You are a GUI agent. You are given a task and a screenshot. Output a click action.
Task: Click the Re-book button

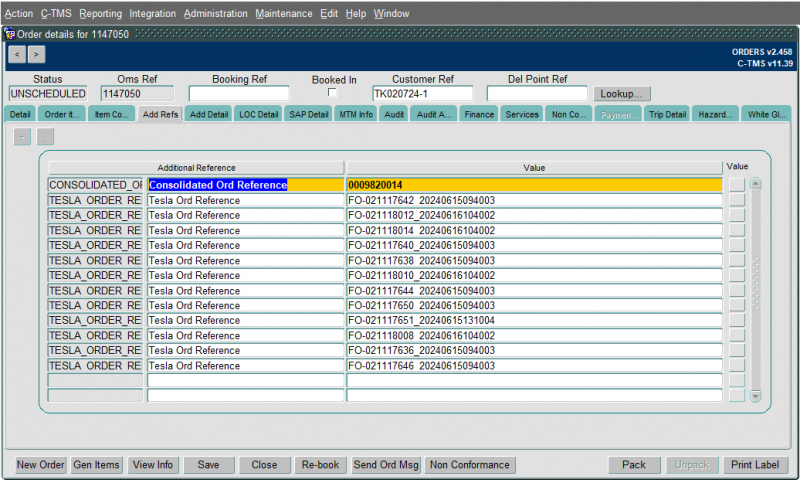pos(320,465)
